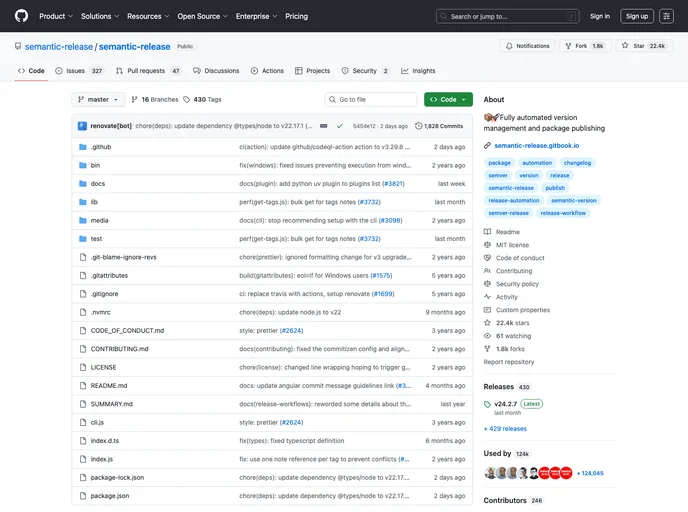Click the eye icon beside 61 watching

tap(487, 336)
